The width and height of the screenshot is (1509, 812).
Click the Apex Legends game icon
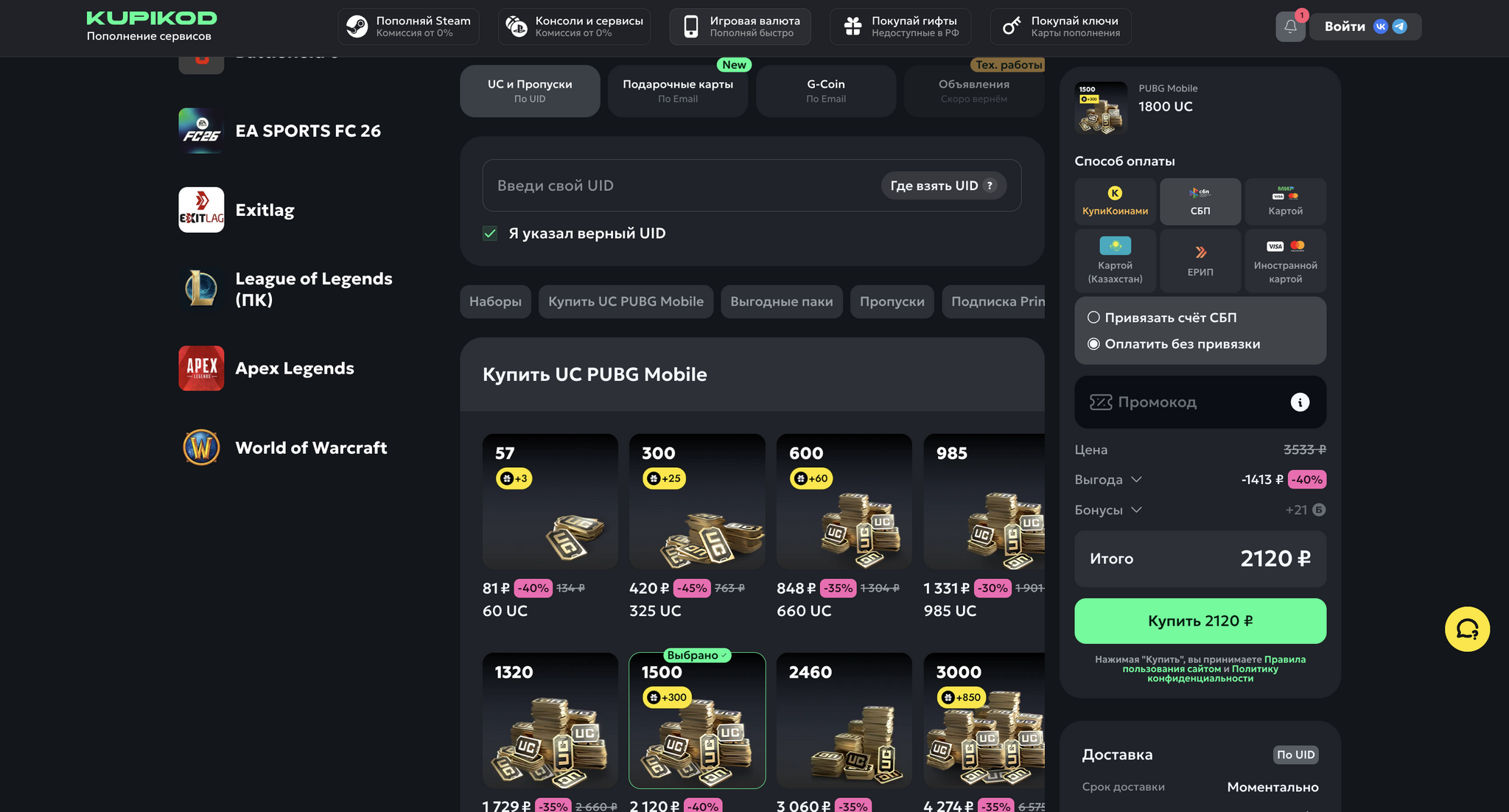(x=201, y=368)
